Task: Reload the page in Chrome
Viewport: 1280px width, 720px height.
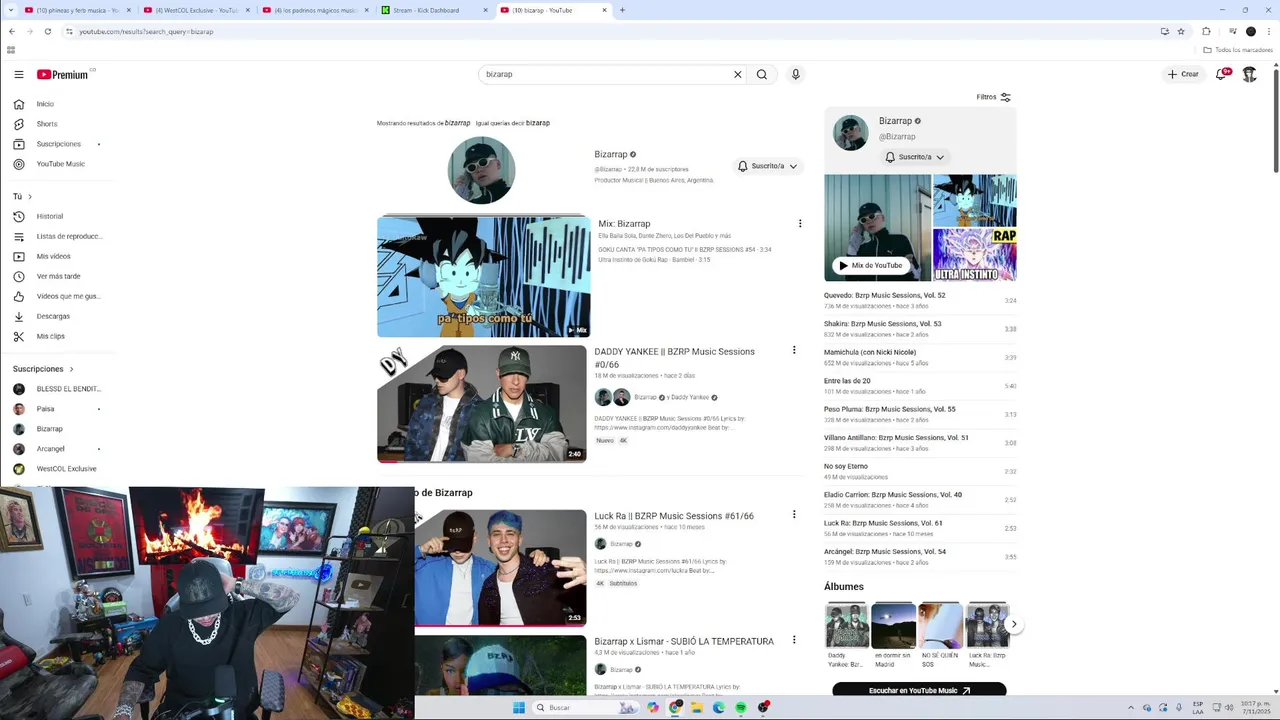Action: pos(47,31)
